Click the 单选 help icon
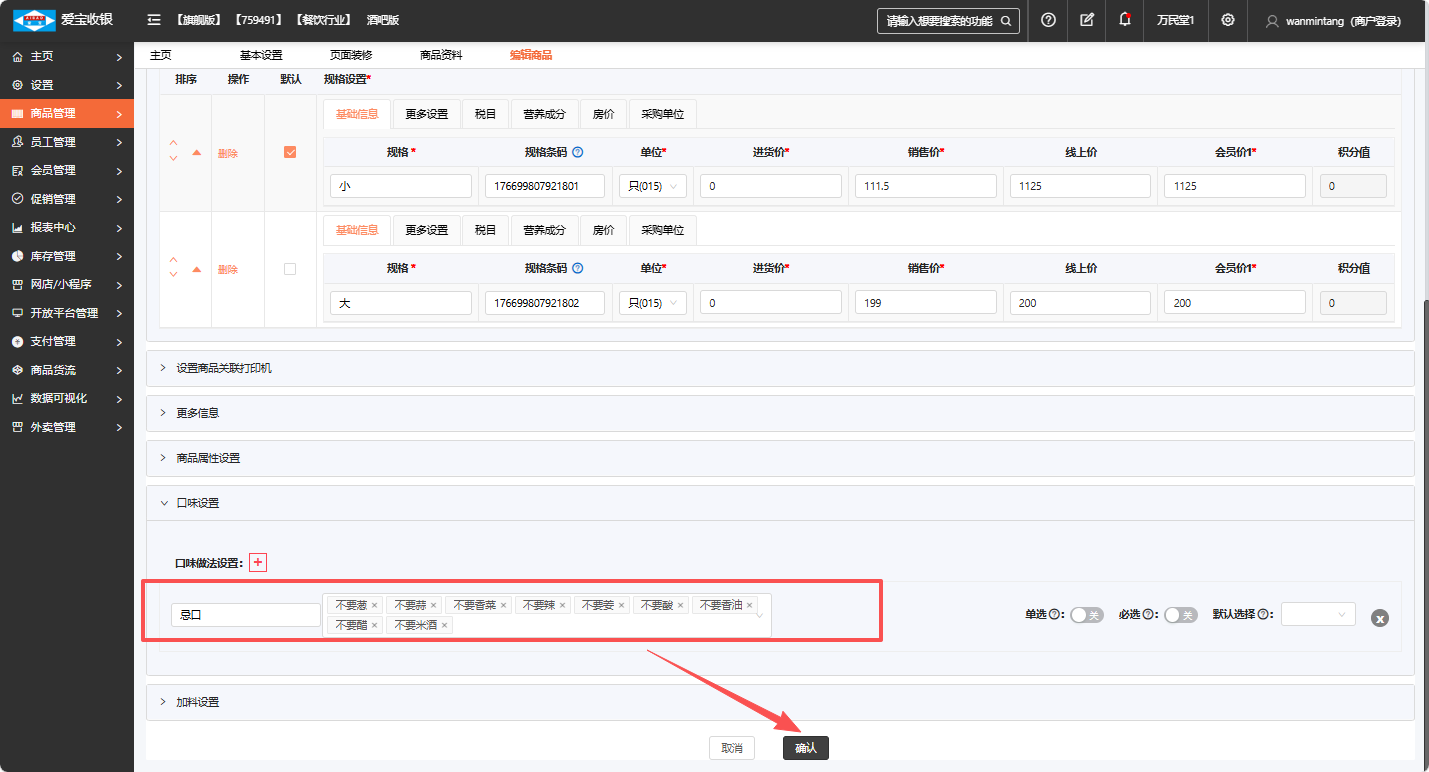 [x=1054, y=615]
